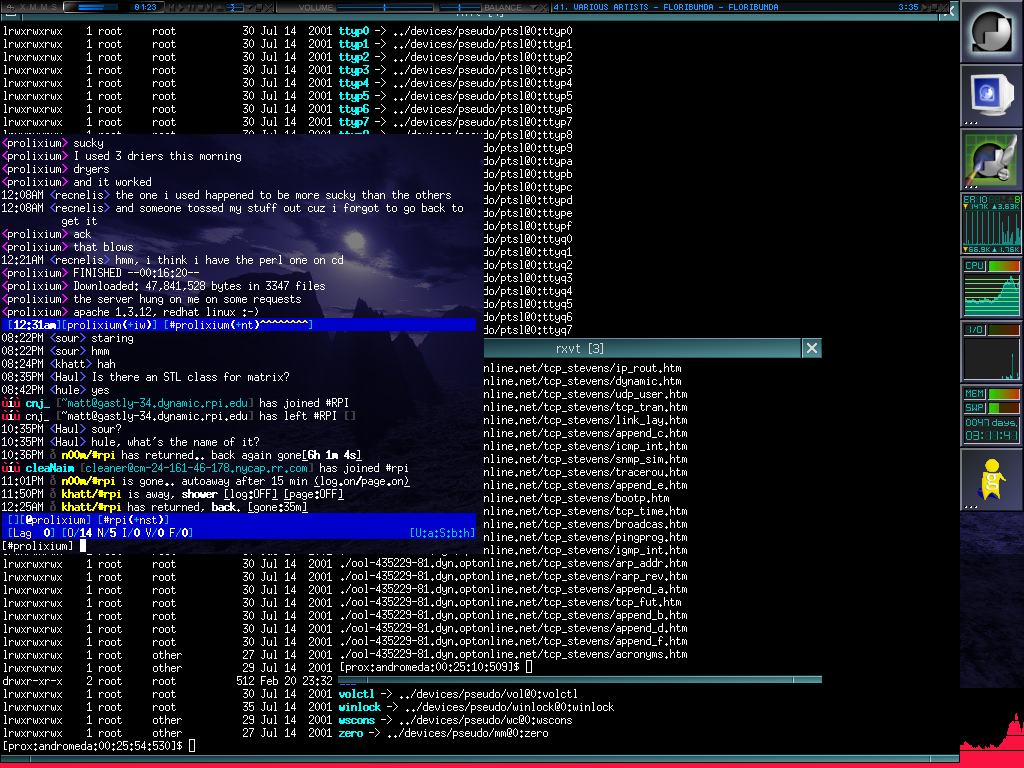Click the bottom shell prompt prox:andromeda:00:25:54:530
1024x768 pixels.
92,745
